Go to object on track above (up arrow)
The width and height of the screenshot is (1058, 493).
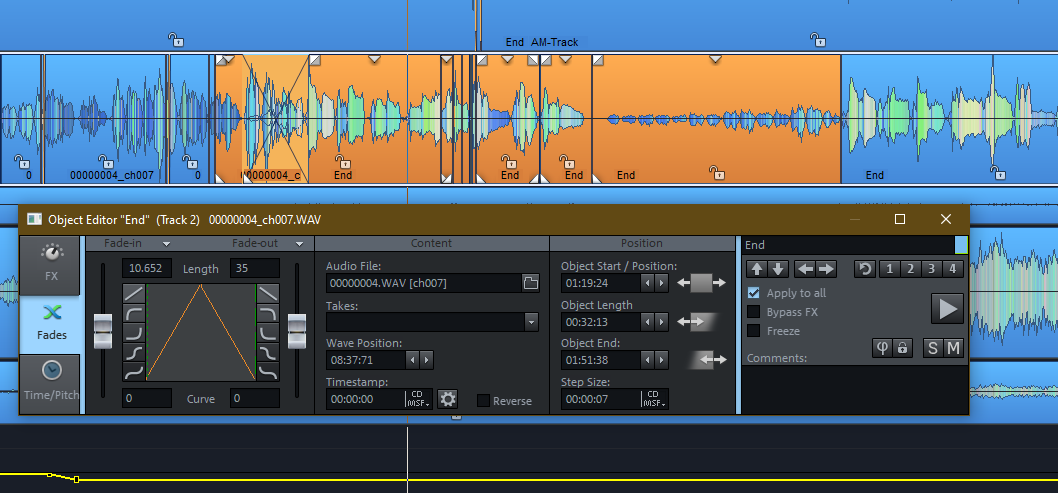[757, 269]
